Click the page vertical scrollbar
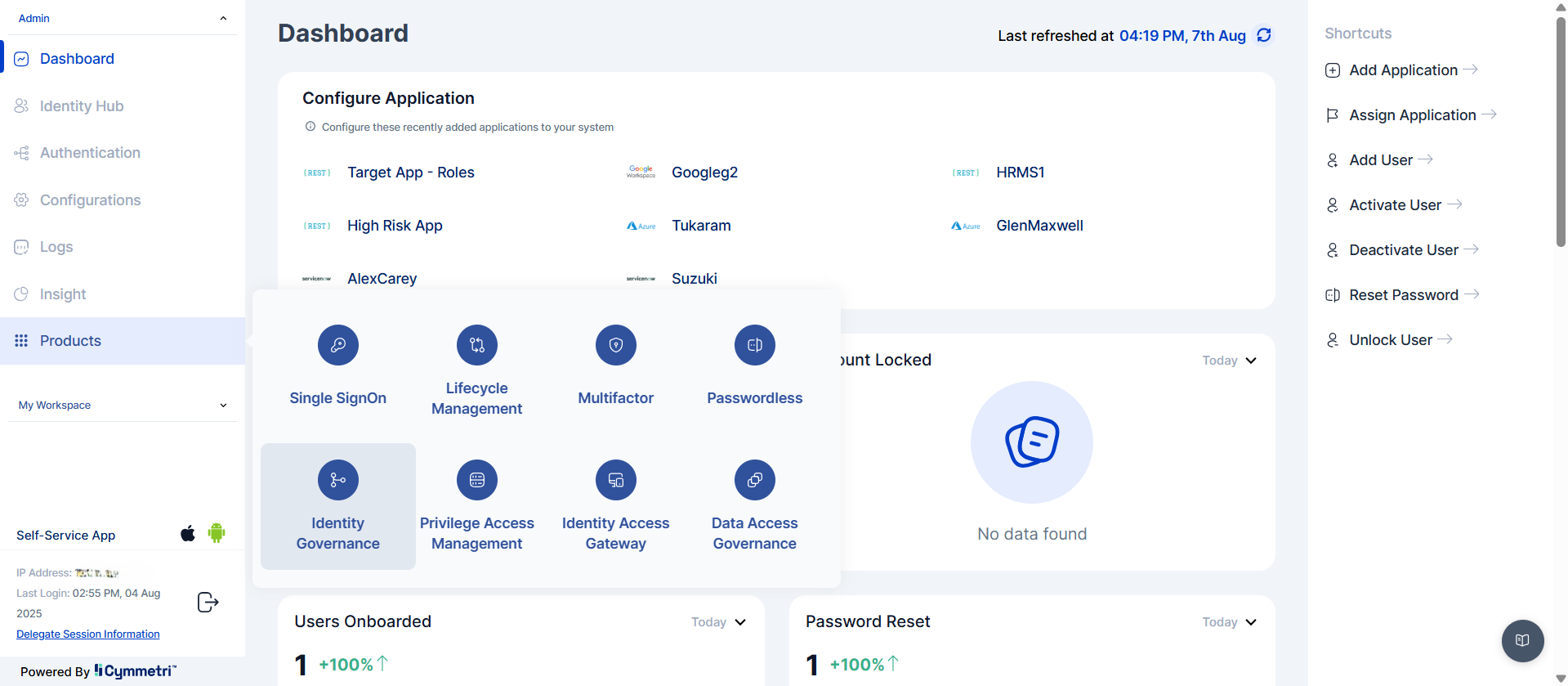Image resolution: width=1568 pixels, height=686 pixels. (x=1561, y=131)
